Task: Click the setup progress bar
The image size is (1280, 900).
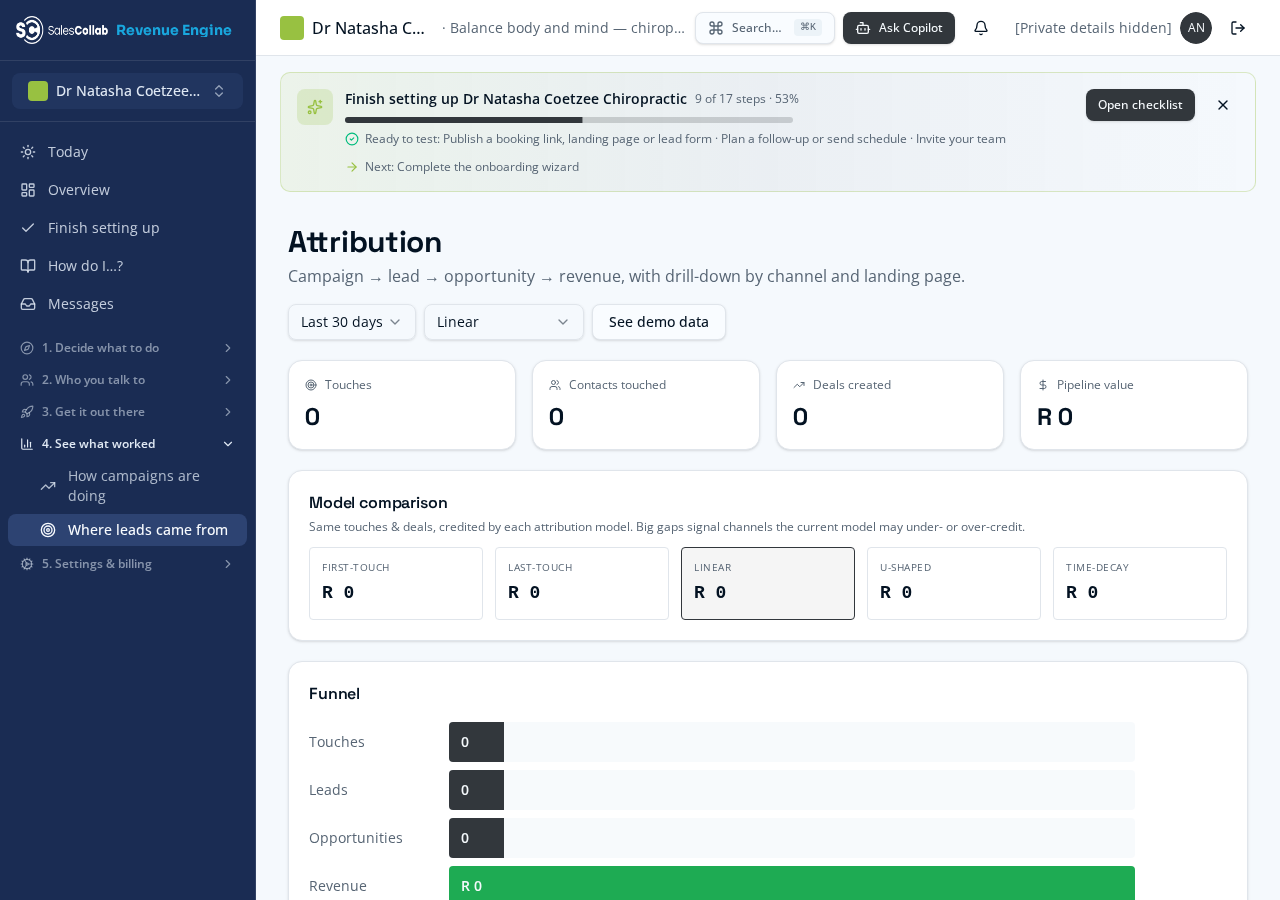Action: click(569, 120)
